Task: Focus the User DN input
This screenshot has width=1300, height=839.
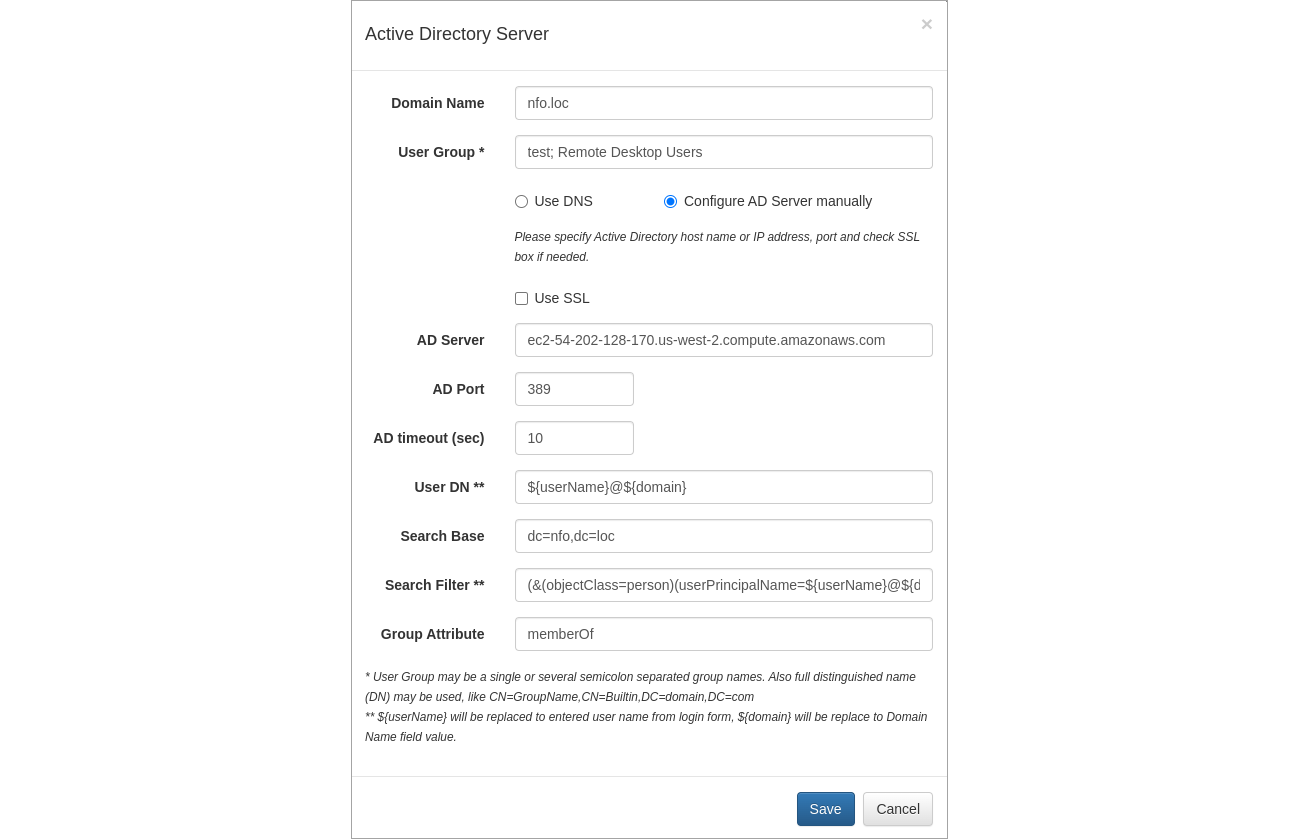Action: coord(723,487)
